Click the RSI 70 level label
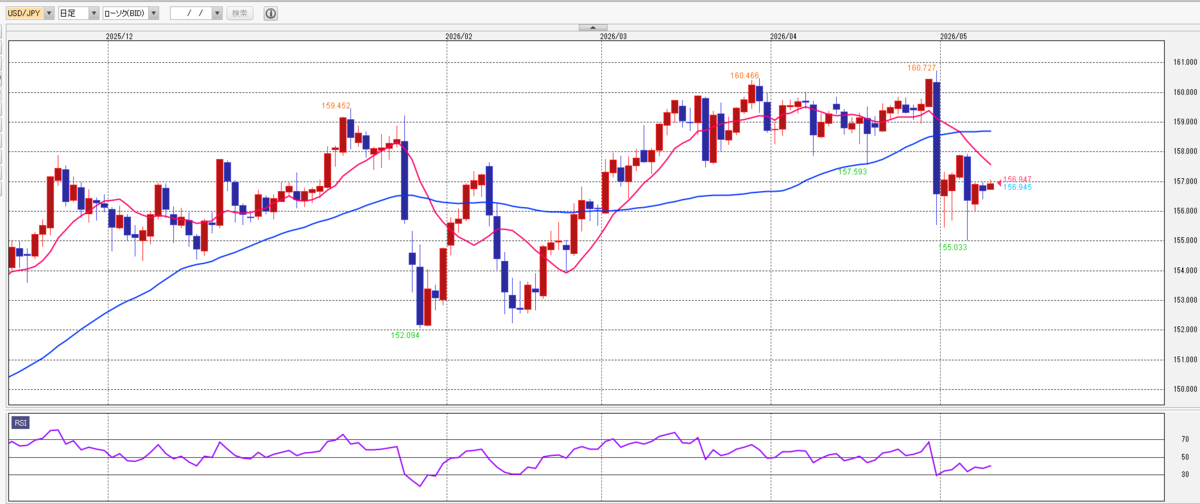1200x504 pixels. pos(1184,439)
